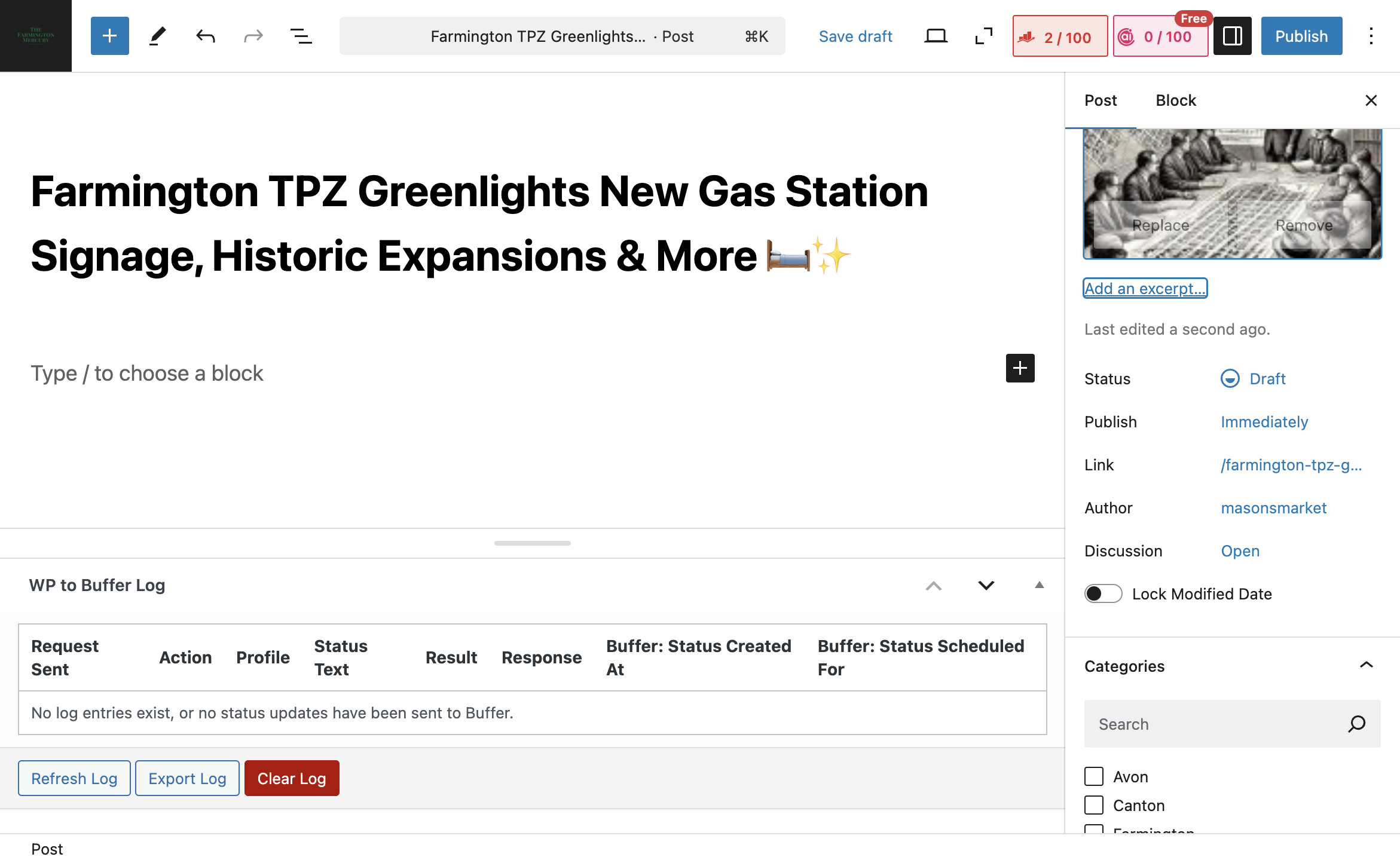1400x863 pixels.
Task: Click the laptop preview icon
Action: [936, 36]
